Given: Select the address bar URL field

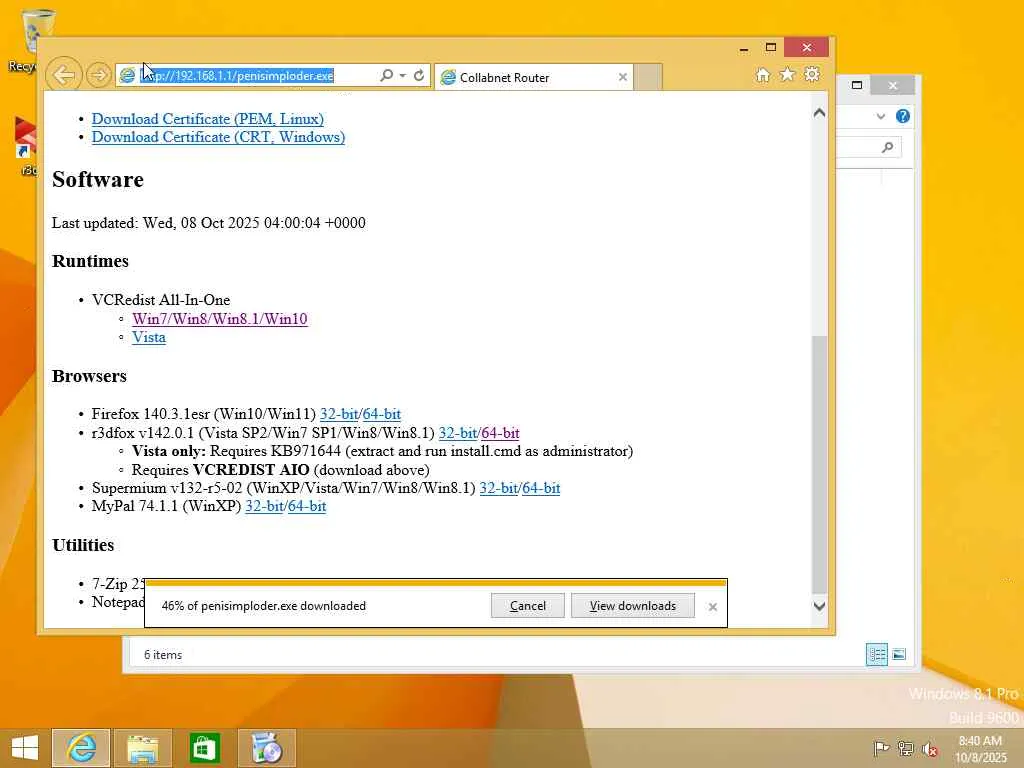Looking at the screenshot, I should [x=248, y=76].
